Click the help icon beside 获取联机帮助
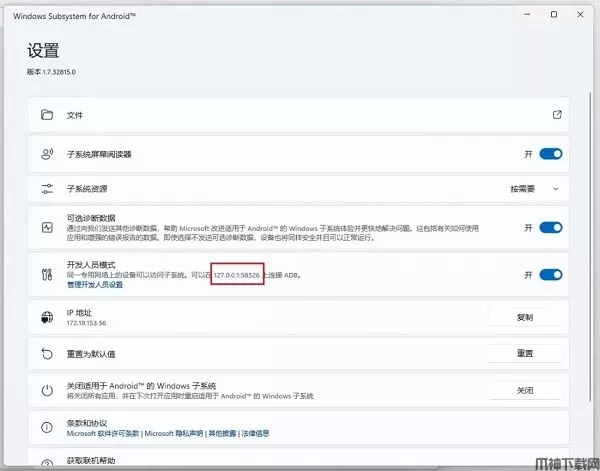The image size is (600, 471). [x=47, y=464]
